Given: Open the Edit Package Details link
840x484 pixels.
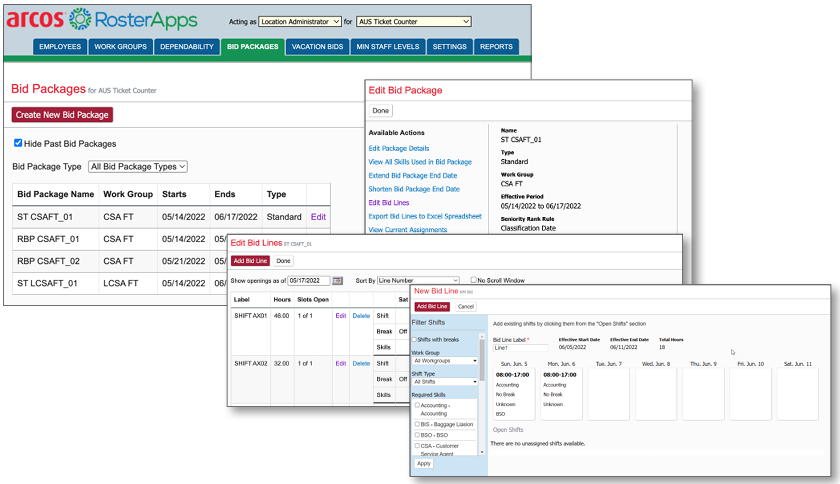Looking at the screenshot, I should pos(399,148).
